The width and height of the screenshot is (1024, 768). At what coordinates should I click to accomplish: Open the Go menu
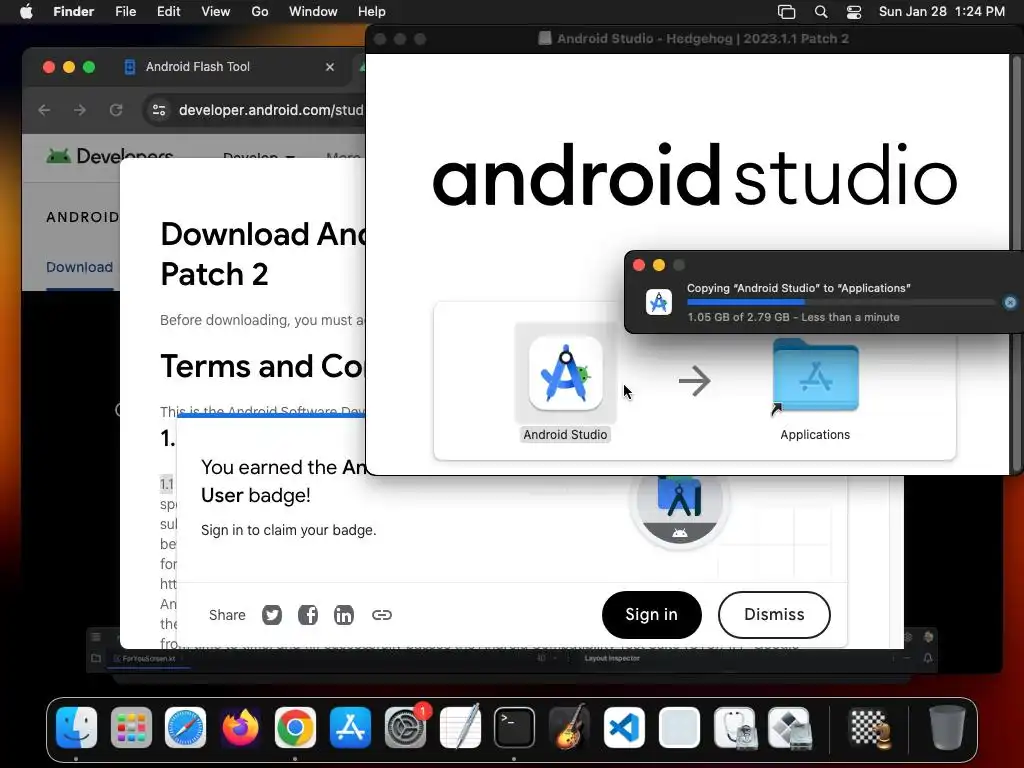(260, 12)
